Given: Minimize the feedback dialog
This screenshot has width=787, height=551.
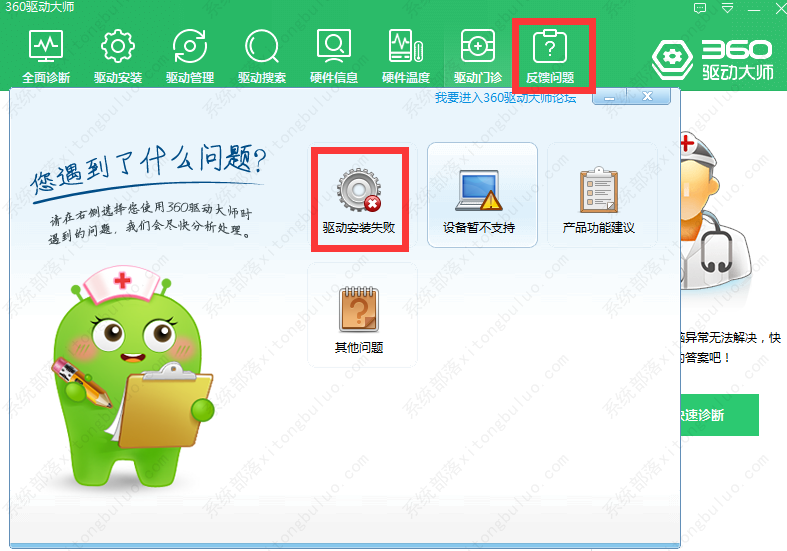Looking at the screenshot, I should [x=609, y=97].
